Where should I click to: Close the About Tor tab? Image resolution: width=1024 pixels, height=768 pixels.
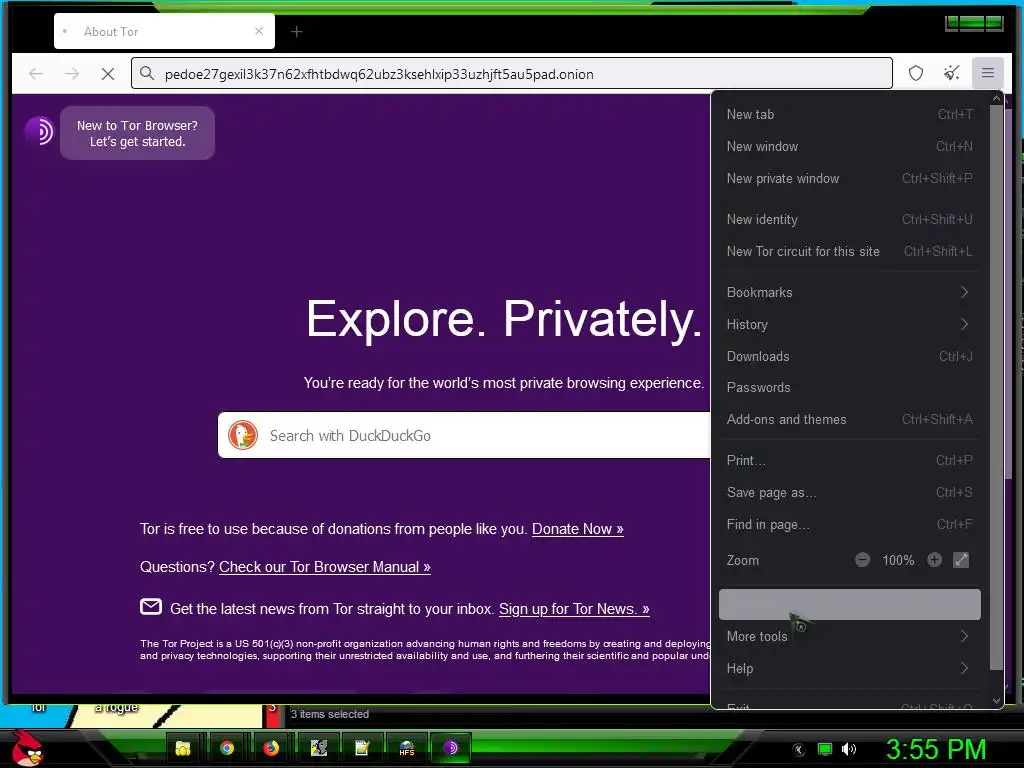(x=259, y=31)
